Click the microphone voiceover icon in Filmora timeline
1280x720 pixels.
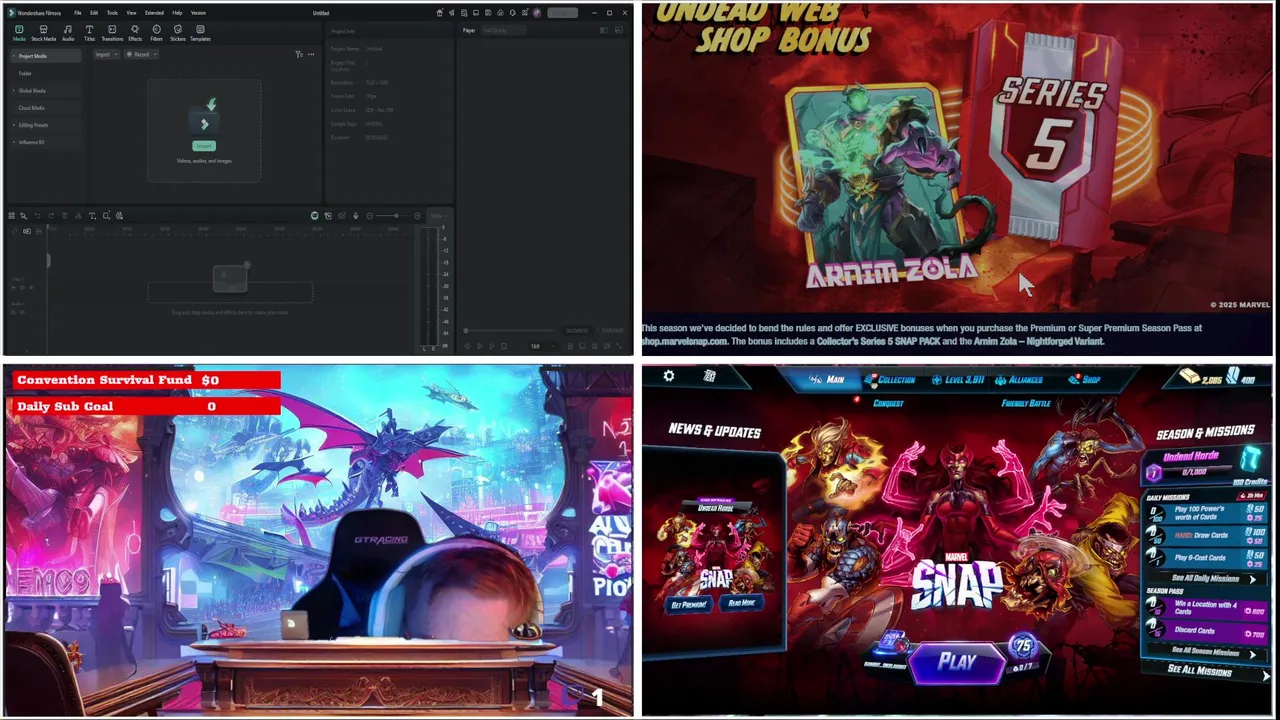pyautogui.click(x=355, y=215)
